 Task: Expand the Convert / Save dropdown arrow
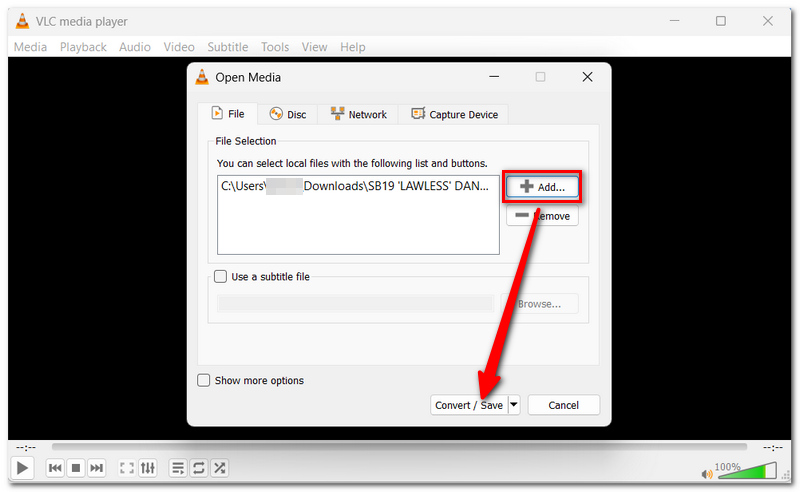(x=514, y=405)
